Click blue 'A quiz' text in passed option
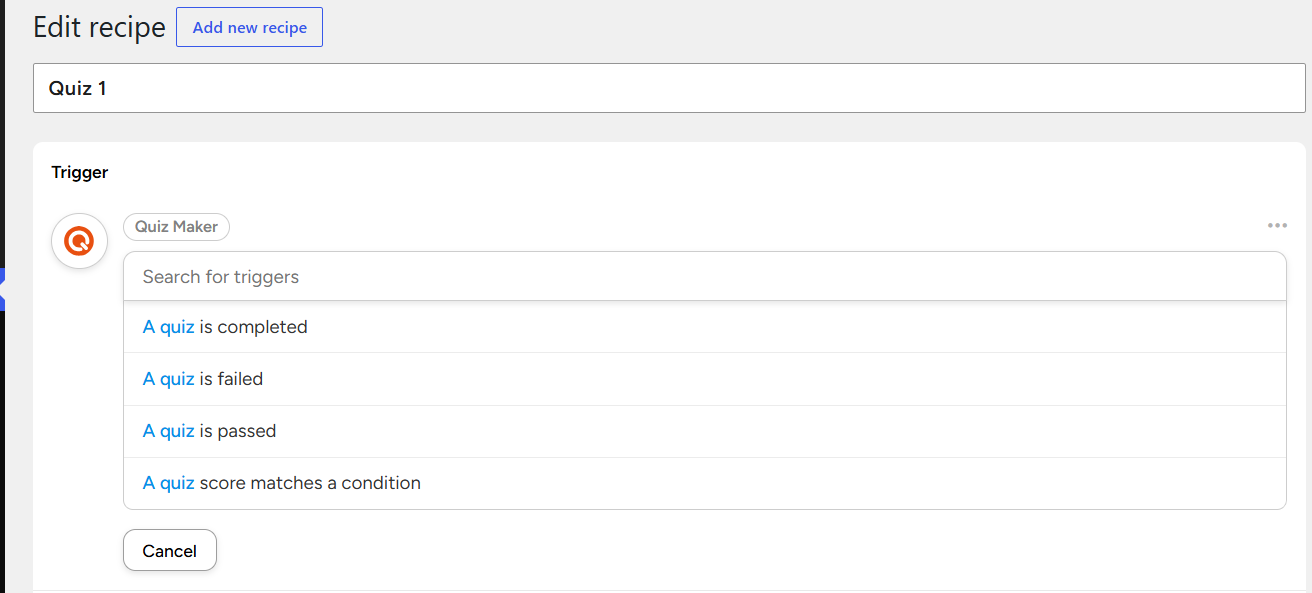 pos(168,431)
